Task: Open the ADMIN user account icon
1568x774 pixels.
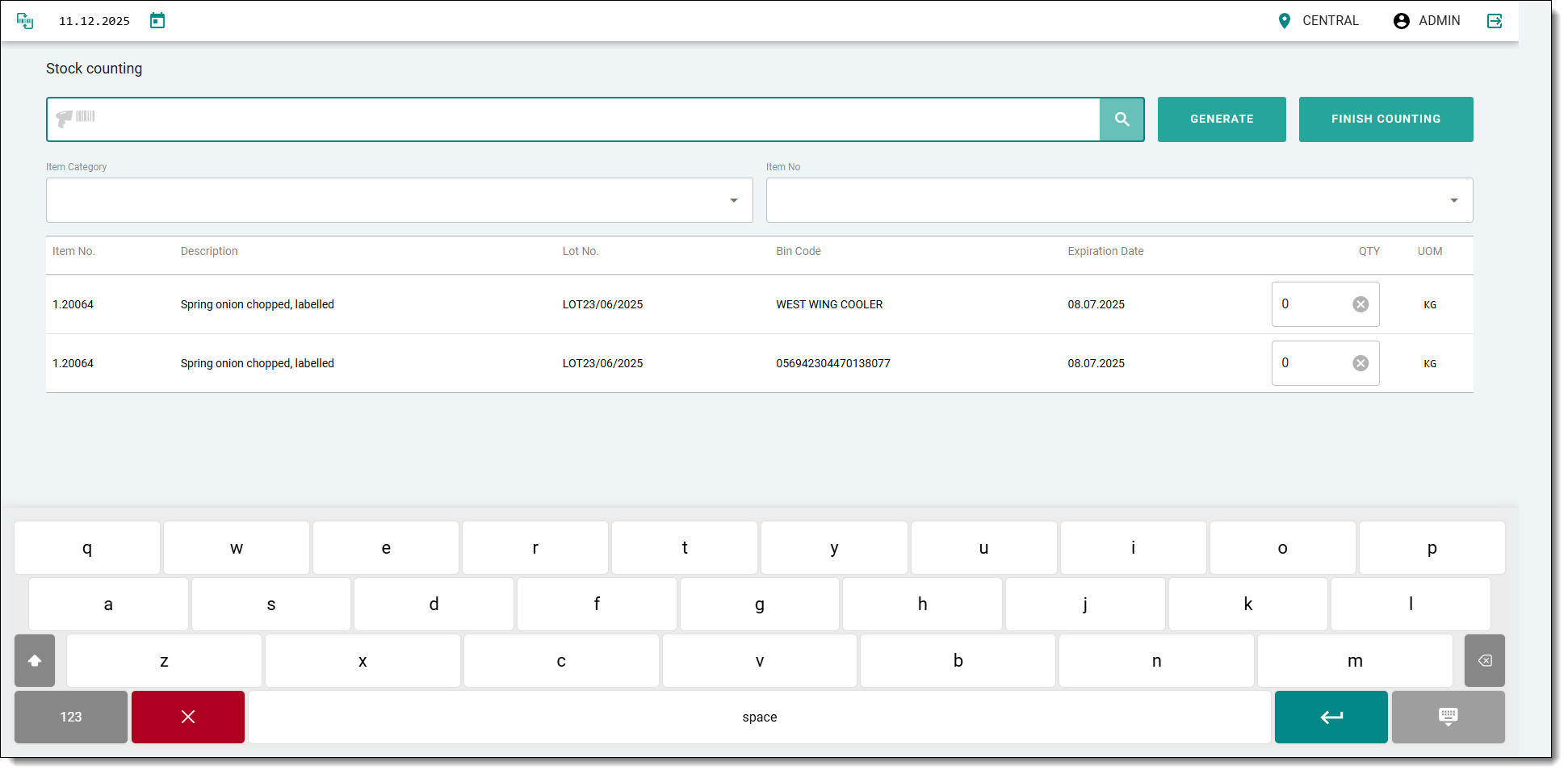Action: [1401, 21]
